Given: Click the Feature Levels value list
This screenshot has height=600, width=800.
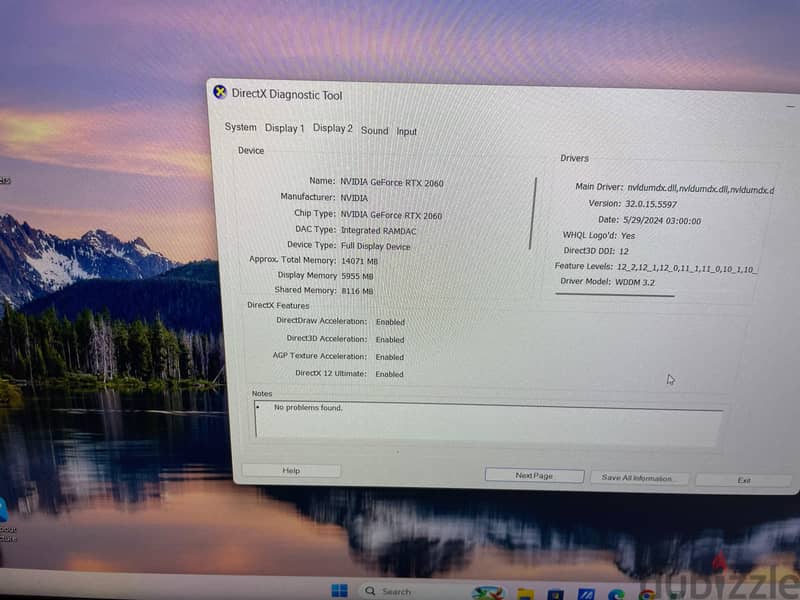Looking at the screenshot, I should click(x=687, y=268).
